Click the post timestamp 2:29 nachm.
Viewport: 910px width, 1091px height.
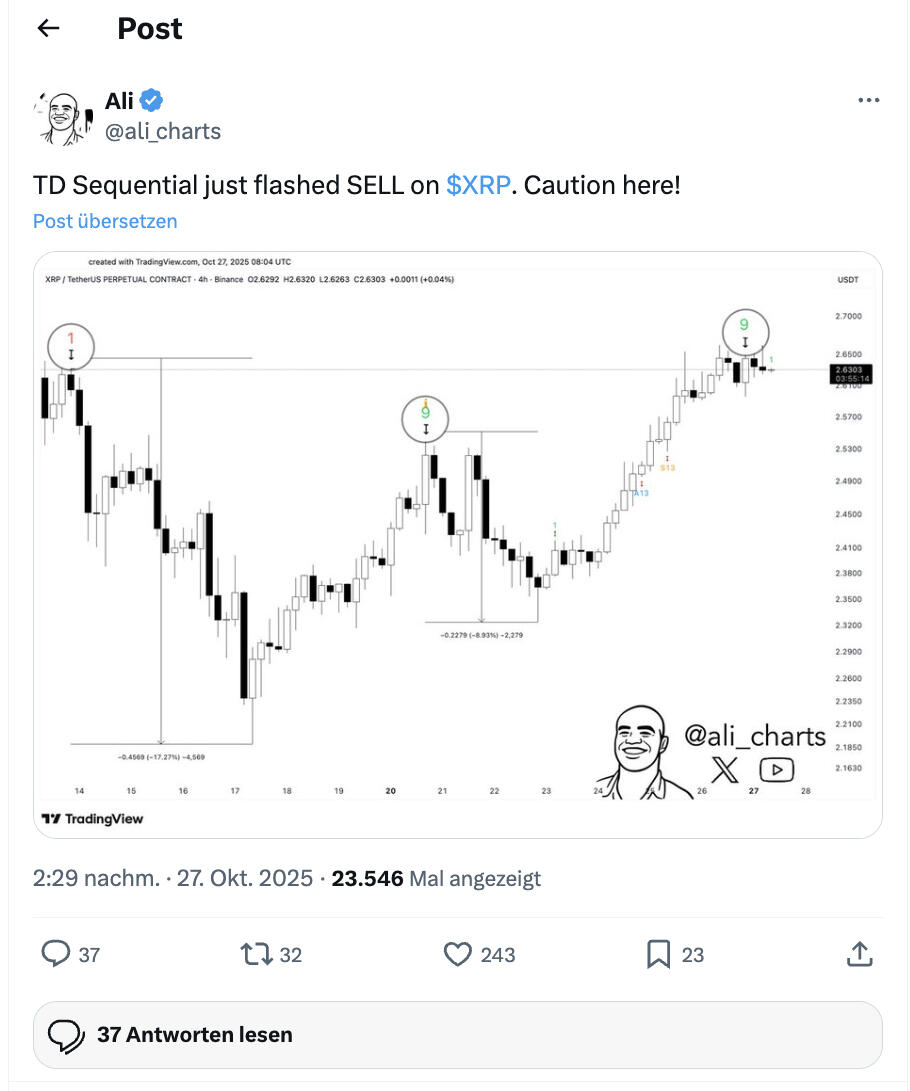click(96, 879)
